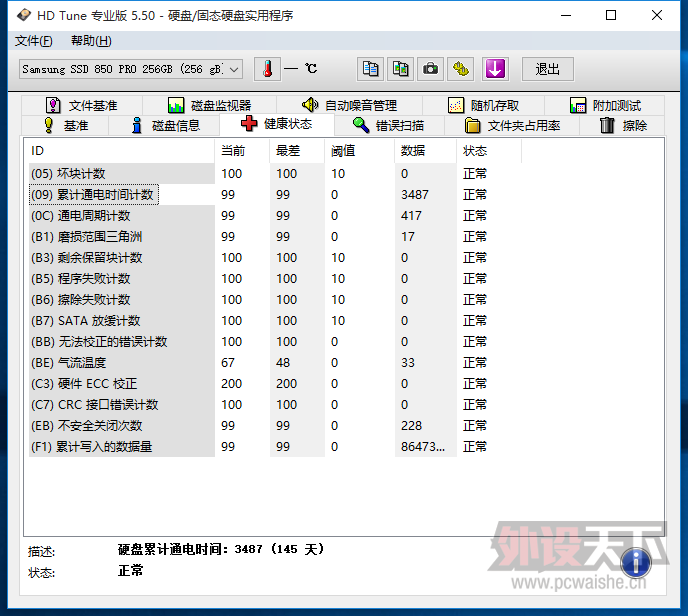Open the 文件(F) menu

click(34, 41)
